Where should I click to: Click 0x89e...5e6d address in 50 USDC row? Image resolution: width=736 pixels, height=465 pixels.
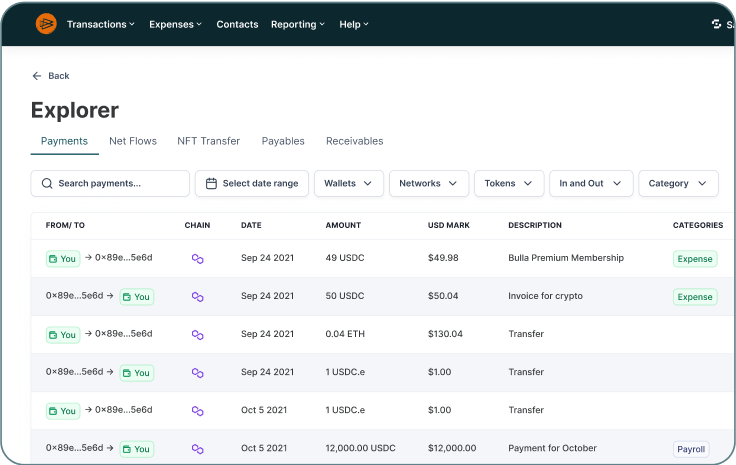[74, 296]
